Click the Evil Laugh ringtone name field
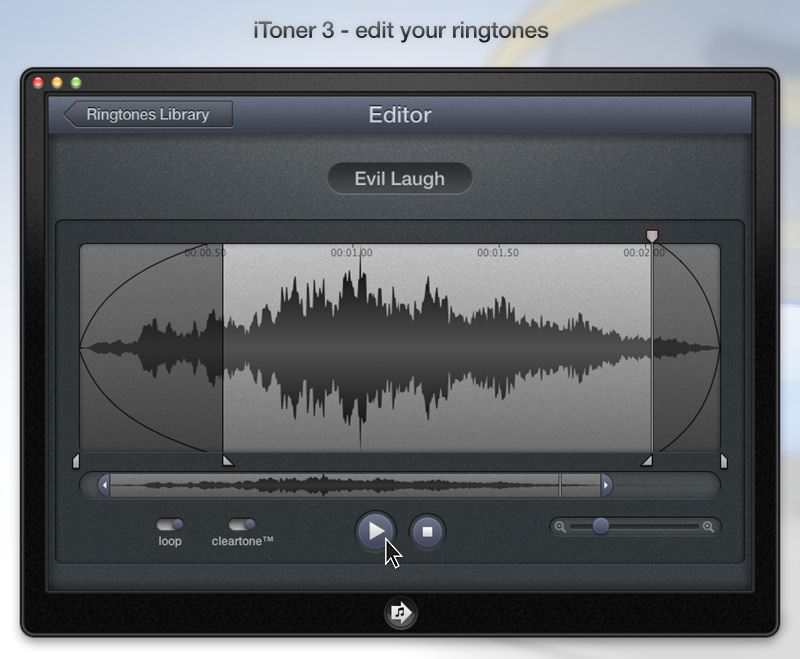The height and width of the screenshot is (659, 800). point(399,179)
